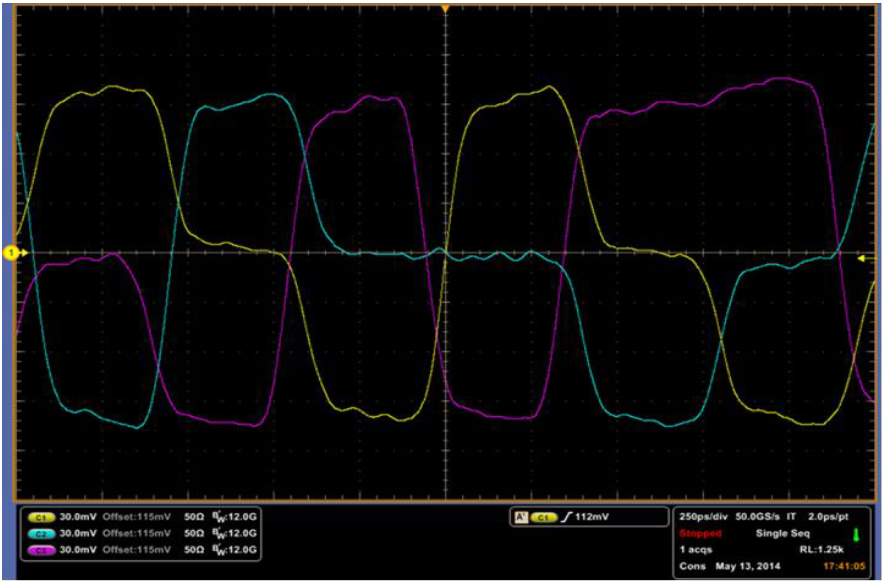Click the C1 row 12.0G bandwidth setting
Image resolution: width=885 pixels, height=581 pixels.
238,518
